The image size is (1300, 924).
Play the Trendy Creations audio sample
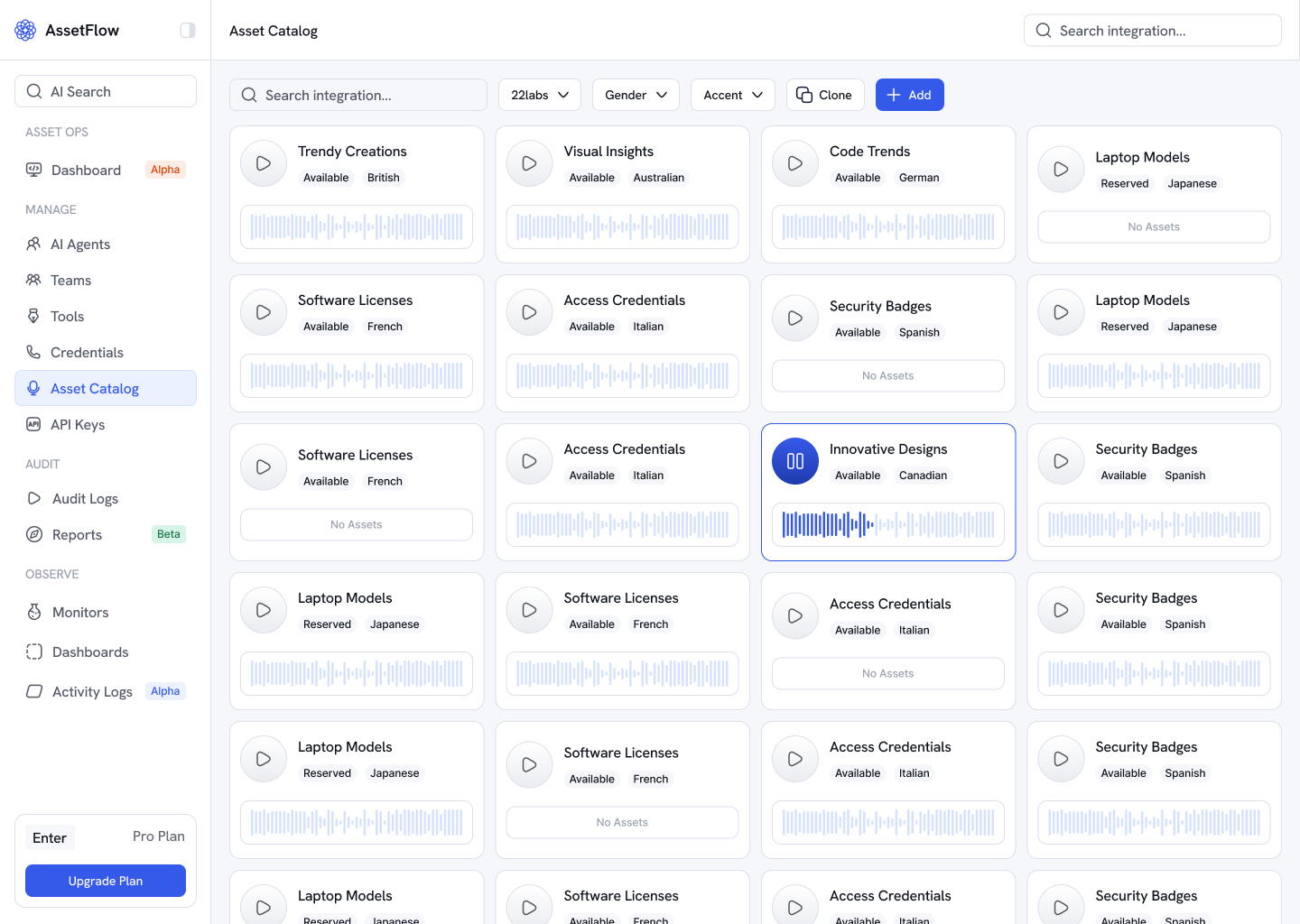pyautogui.click(x=264, y=163)
